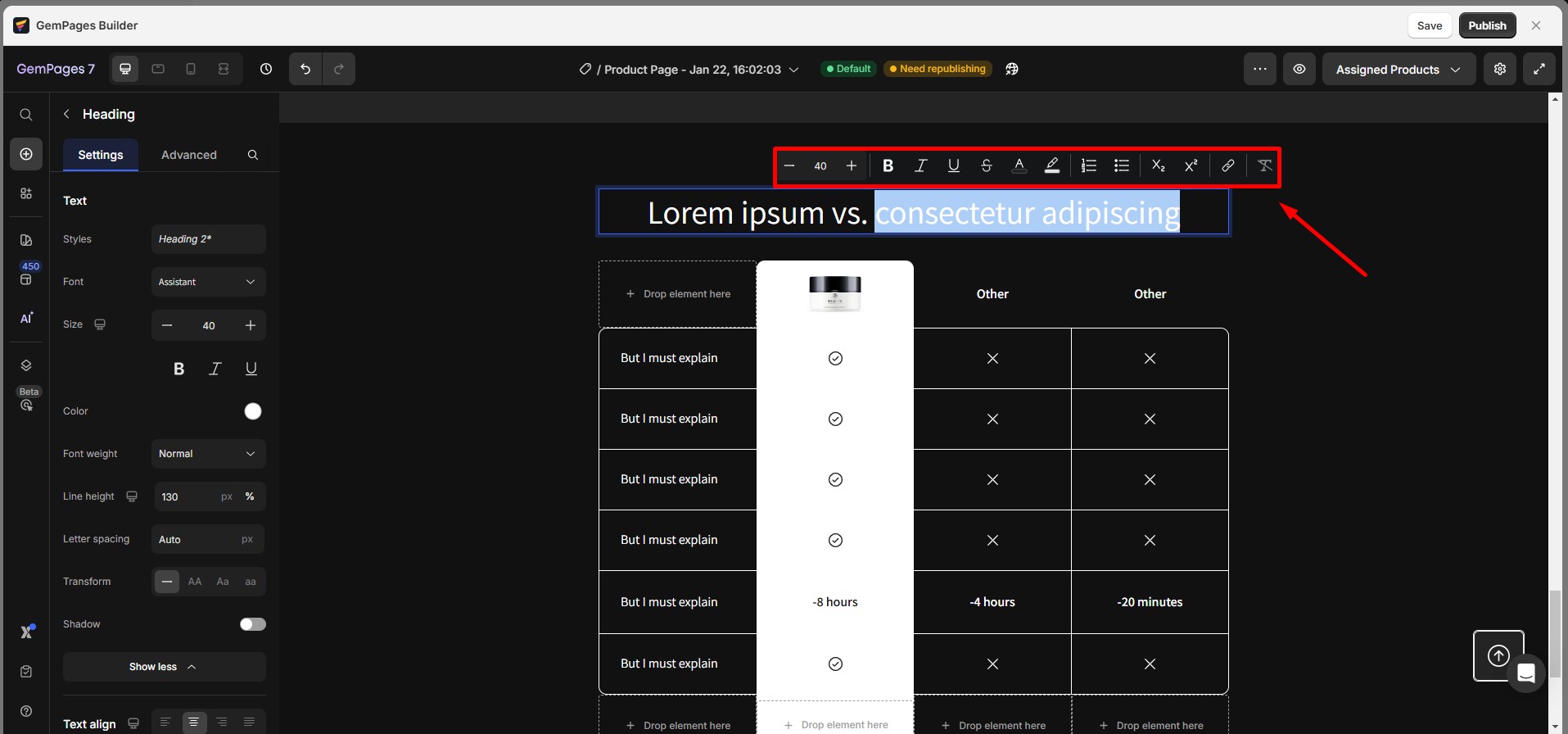The image size is (1568, 734).
Task: Open the white Color swatch picker
Action: tap(253, 411)
